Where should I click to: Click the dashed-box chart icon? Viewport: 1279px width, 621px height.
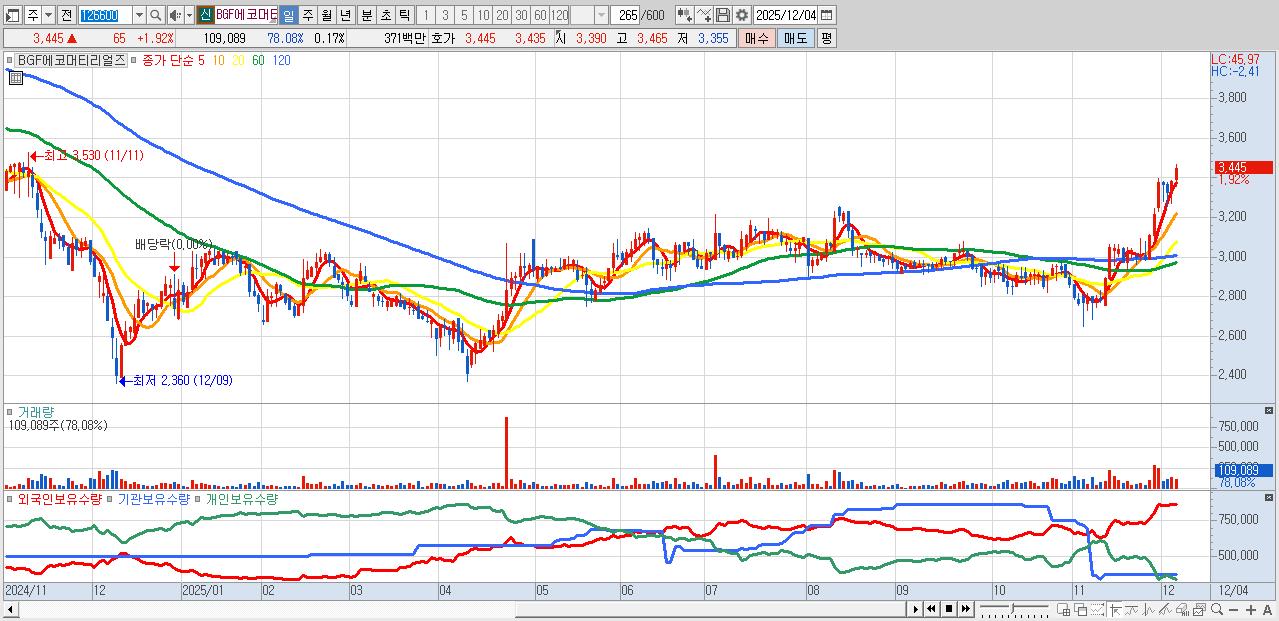click(x=1098, y=609)
